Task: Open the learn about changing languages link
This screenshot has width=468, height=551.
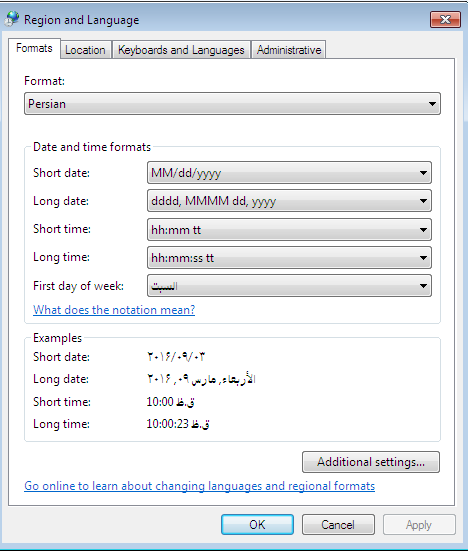Action: point(200,486)
